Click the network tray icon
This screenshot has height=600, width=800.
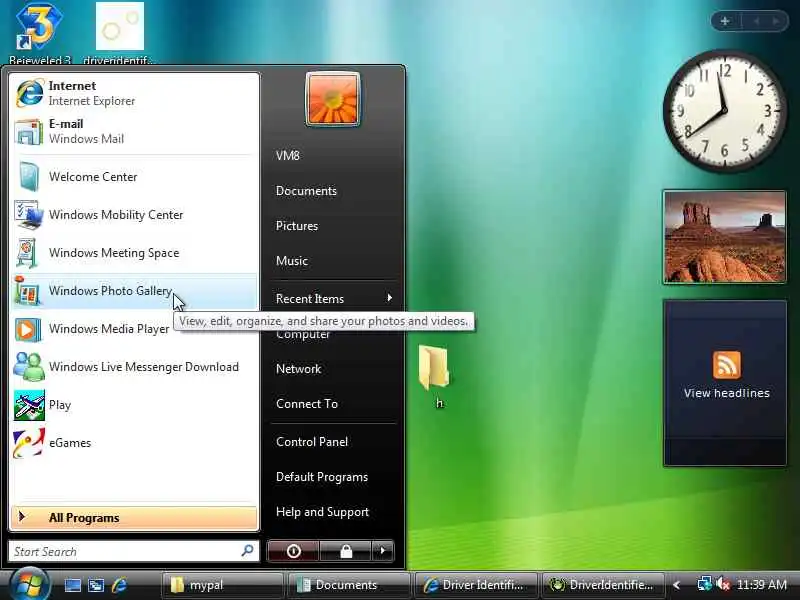point(704,585)
